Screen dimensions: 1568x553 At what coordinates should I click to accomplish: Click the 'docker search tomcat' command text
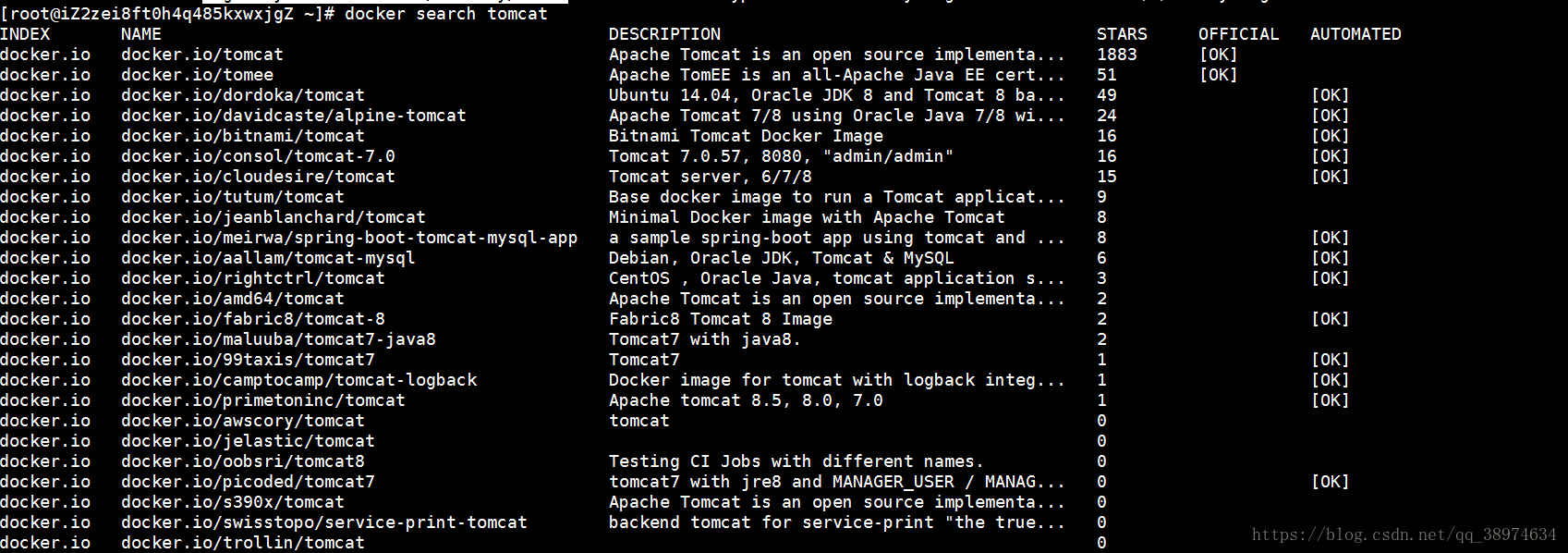pos(446,14)
